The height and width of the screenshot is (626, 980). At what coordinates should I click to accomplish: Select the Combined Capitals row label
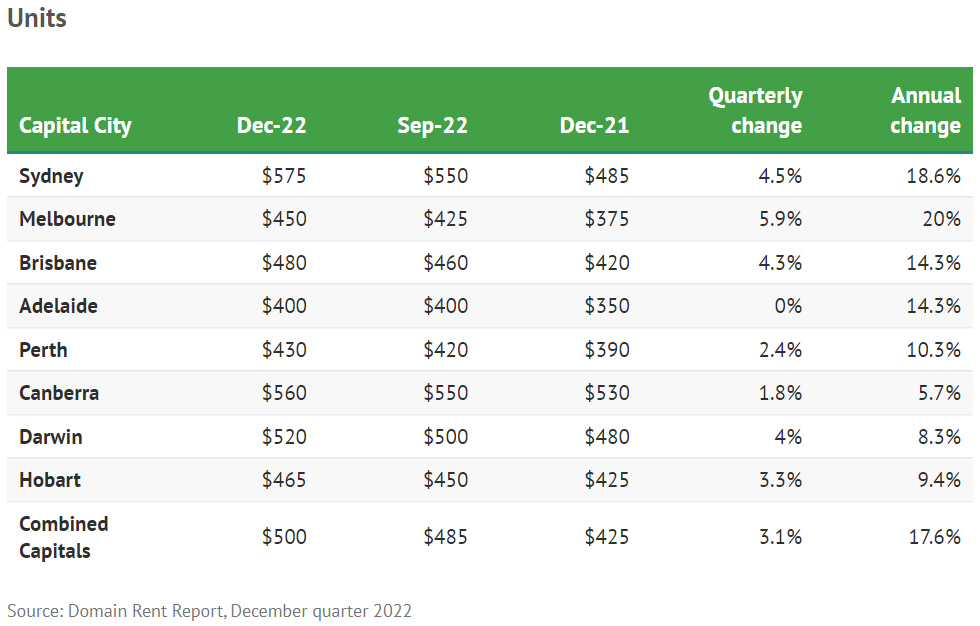click(x=63, y=537)
